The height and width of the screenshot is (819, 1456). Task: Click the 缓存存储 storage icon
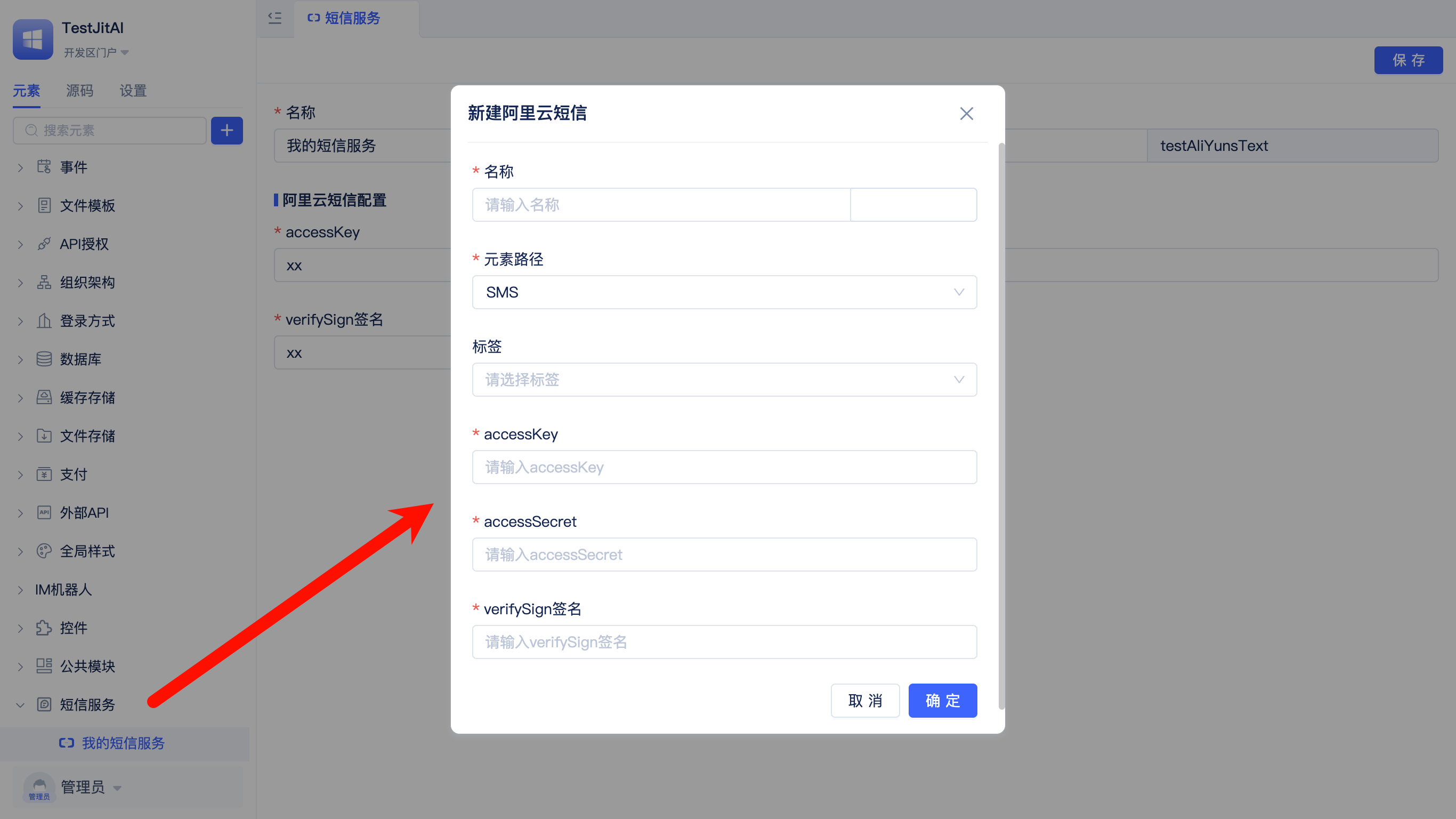[x=44, y=398]
